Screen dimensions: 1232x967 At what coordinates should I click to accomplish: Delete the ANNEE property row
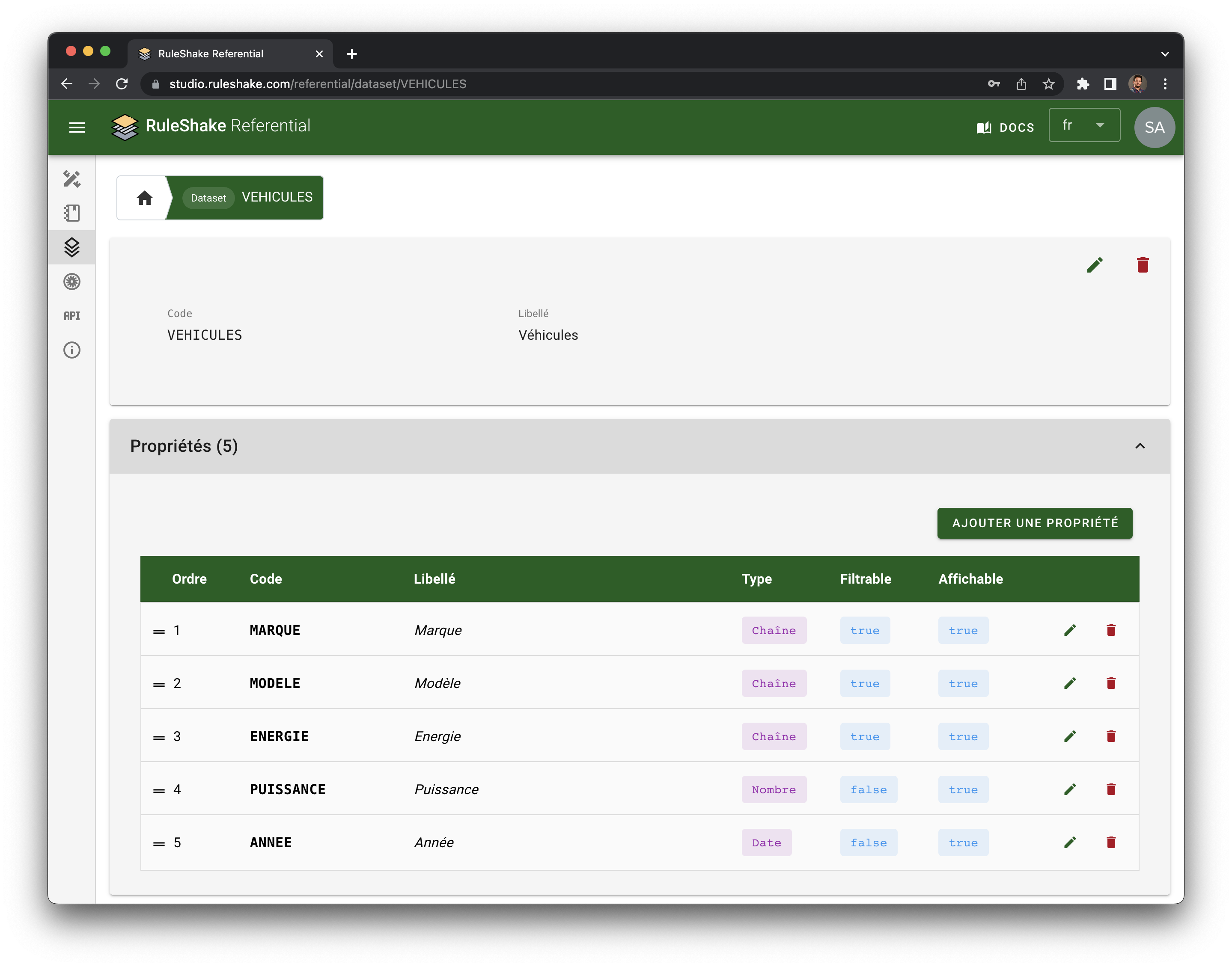click(1111, 842)
